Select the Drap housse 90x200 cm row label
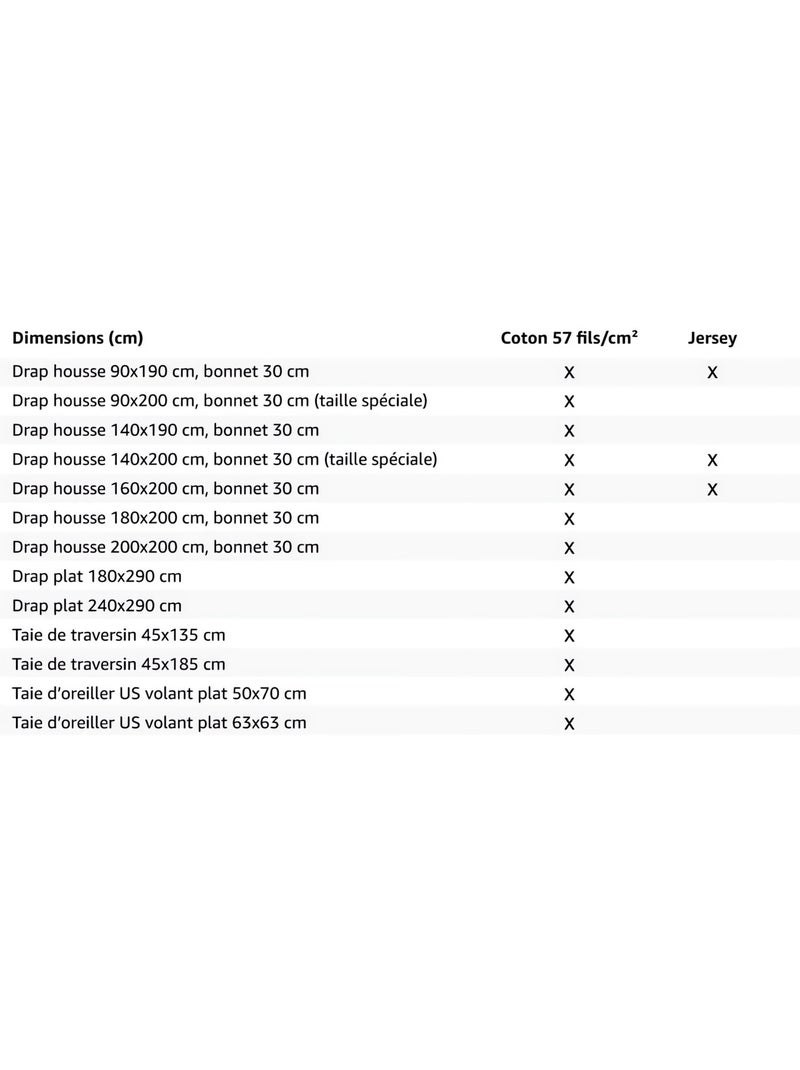This screenshot has width=800, height=1070. click(x=220, y=401)
